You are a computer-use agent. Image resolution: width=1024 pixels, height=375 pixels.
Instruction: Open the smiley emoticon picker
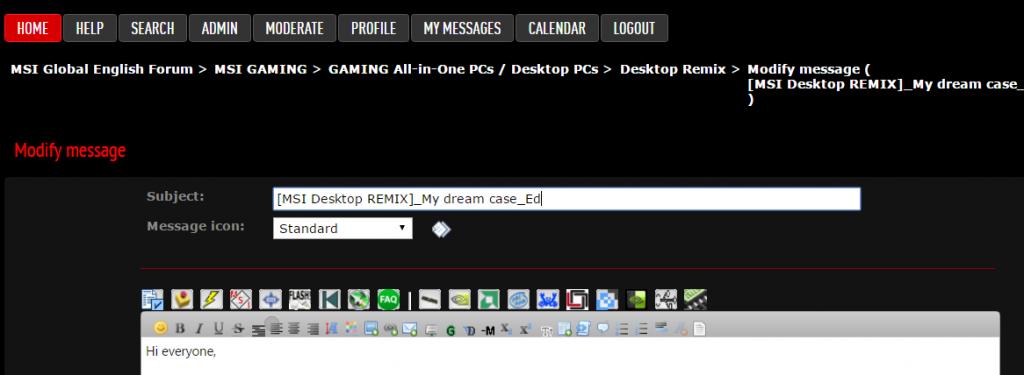[x=160, y=328]
